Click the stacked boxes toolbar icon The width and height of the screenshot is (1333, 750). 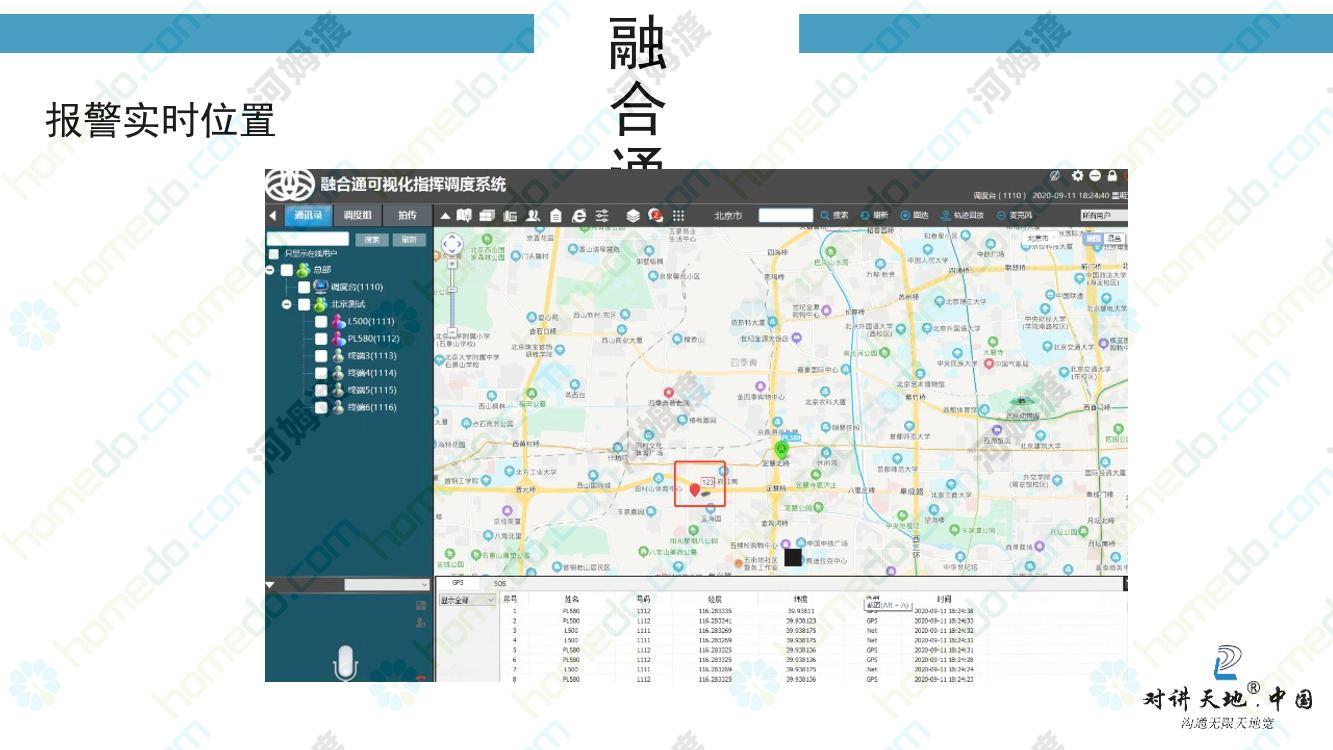[x=487, y=215]
